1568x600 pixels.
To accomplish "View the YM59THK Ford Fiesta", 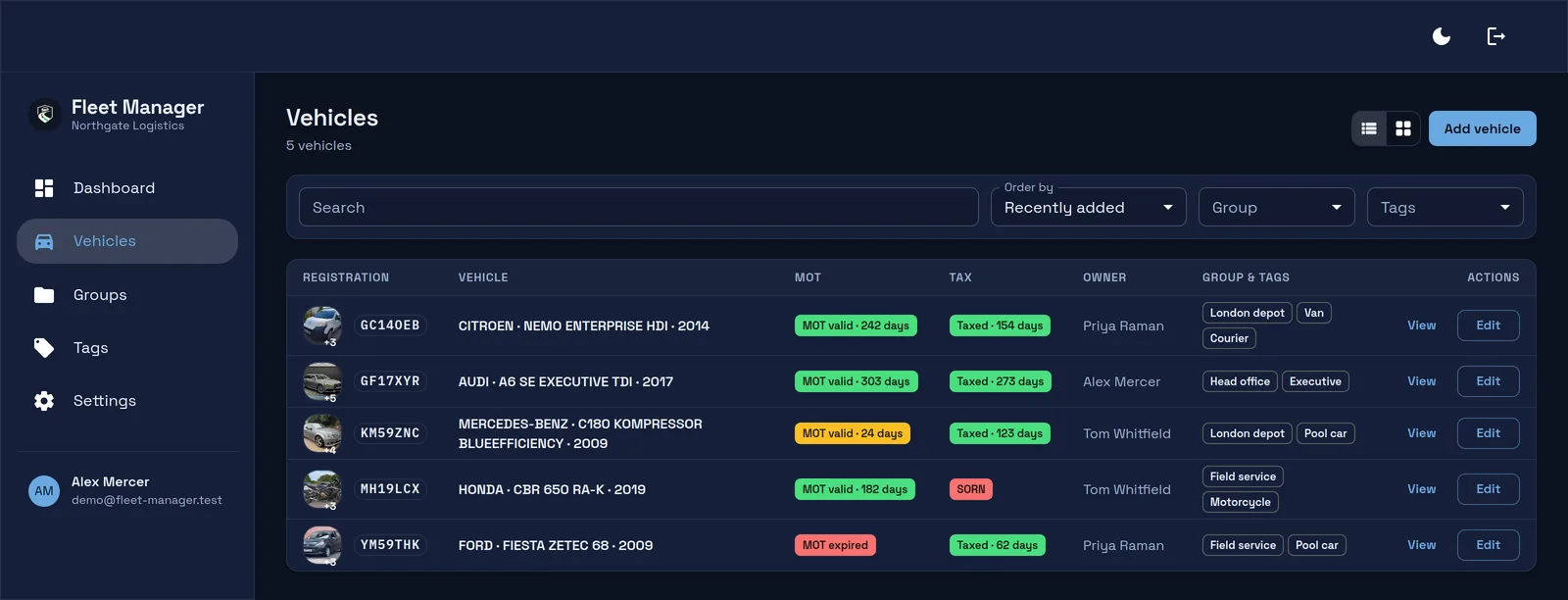I will point(1422,545).
